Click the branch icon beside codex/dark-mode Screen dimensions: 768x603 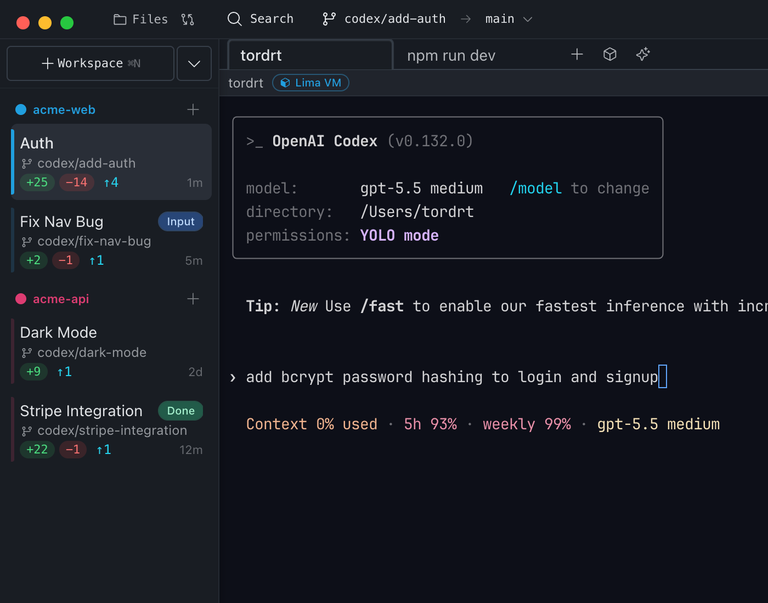[x=26, y=353]
